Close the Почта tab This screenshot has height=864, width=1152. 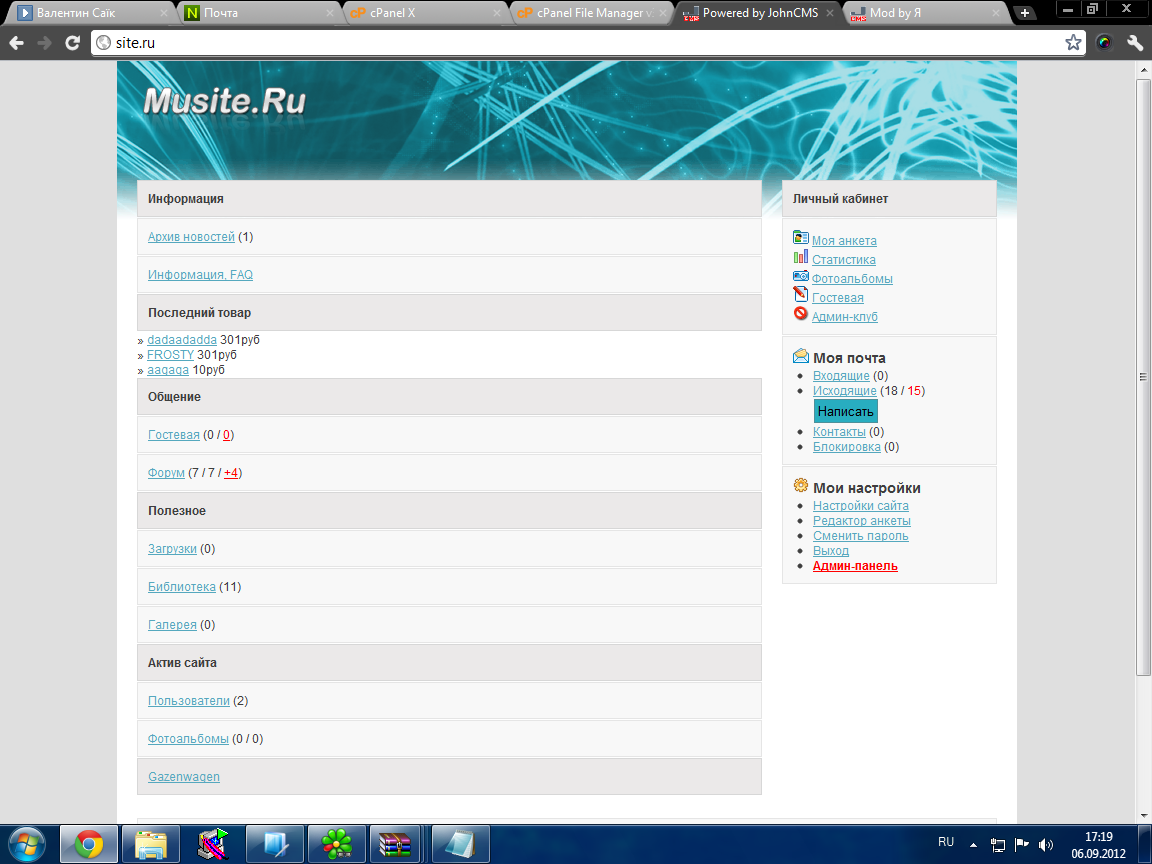tap(330, 12)
